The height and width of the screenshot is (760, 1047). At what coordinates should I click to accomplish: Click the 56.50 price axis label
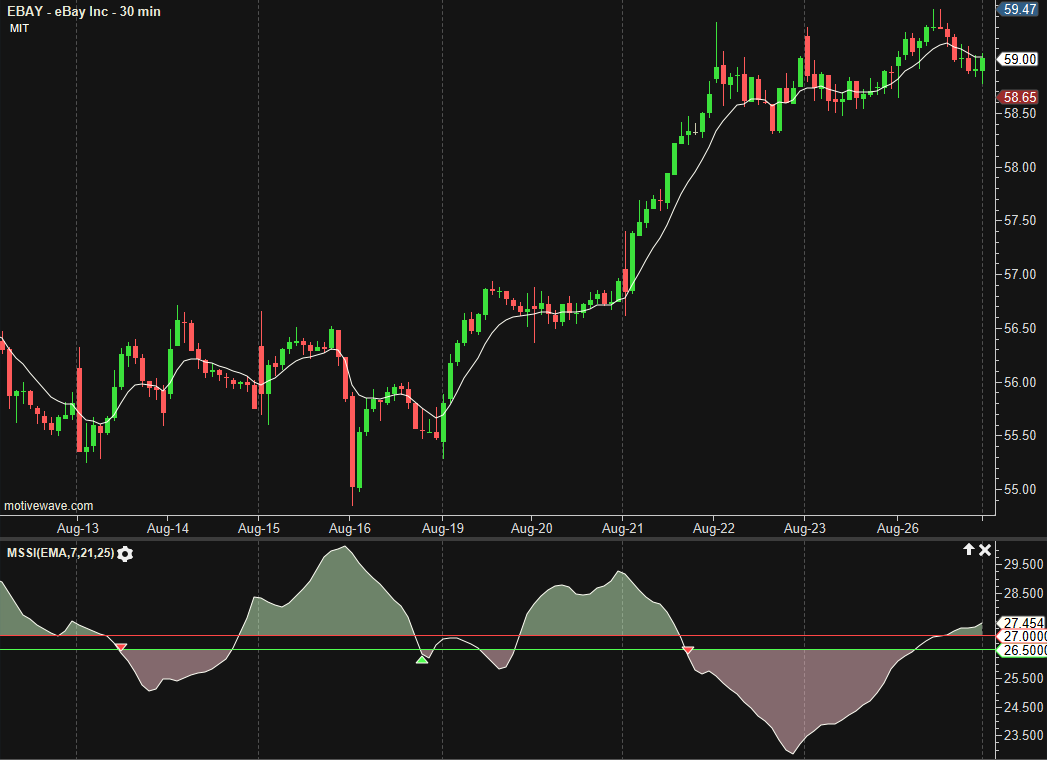(1020, 329)
